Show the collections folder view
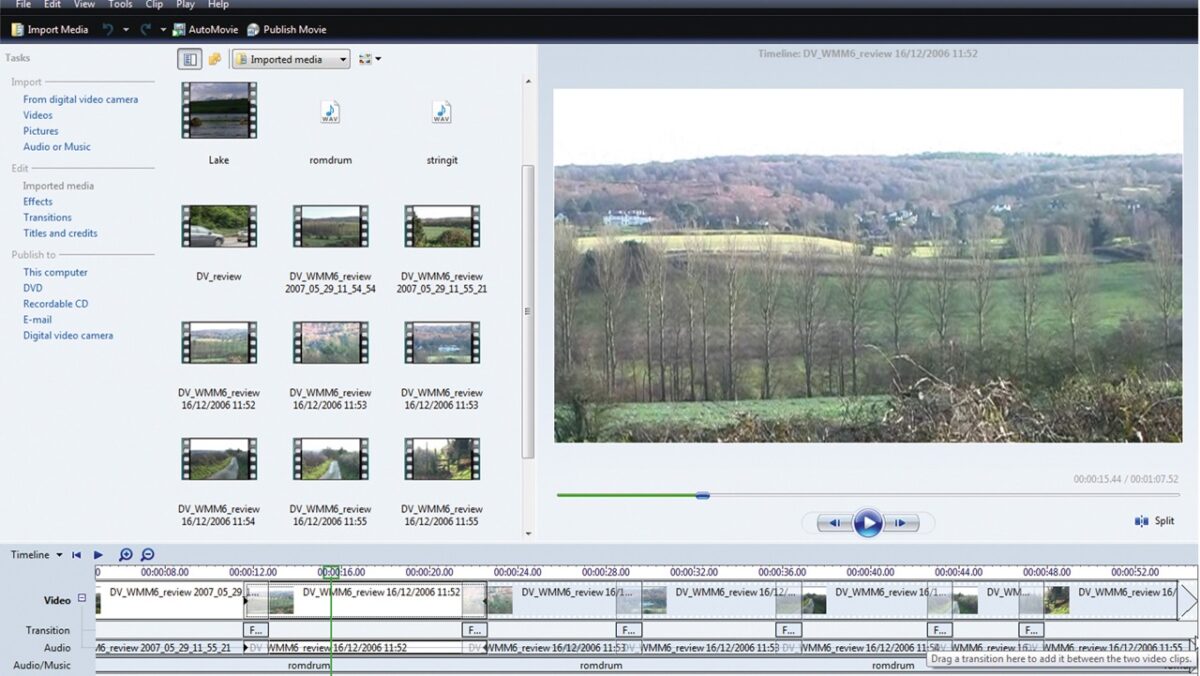 [214, 59]
